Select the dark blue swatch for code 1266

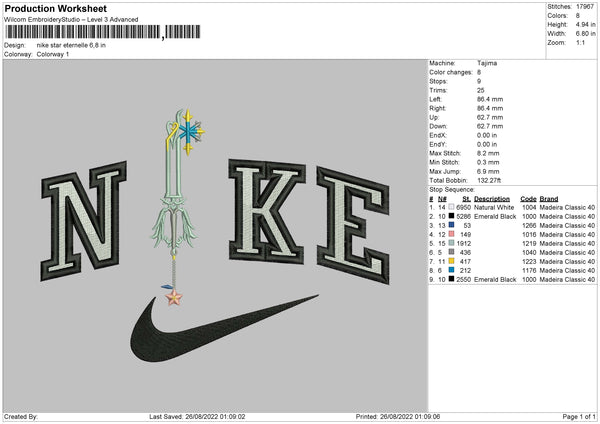pos(452,225)
